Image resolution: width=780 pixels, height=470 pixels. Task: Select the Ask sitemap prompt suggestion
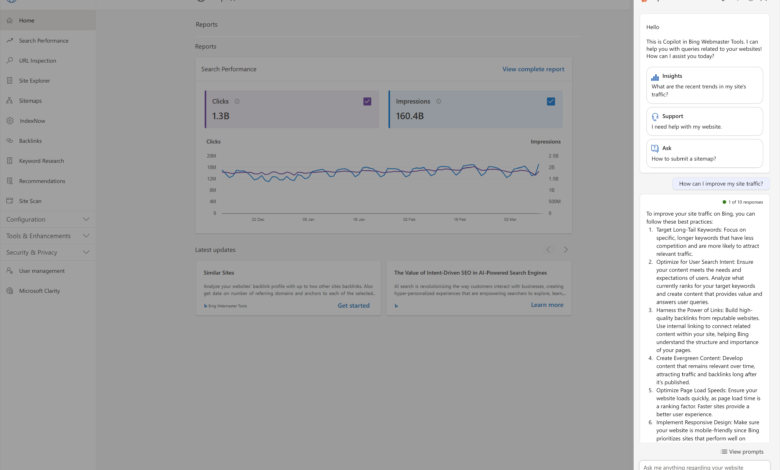click(704, 153)
